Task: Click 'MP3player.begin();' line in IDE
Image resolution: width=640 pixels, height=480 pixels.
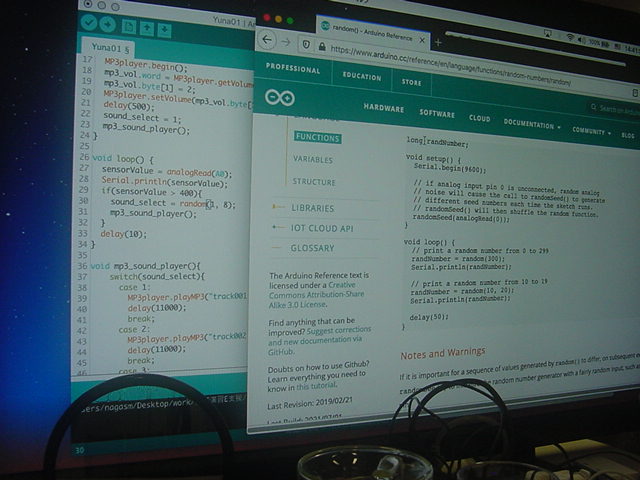Action: [146, 64]
